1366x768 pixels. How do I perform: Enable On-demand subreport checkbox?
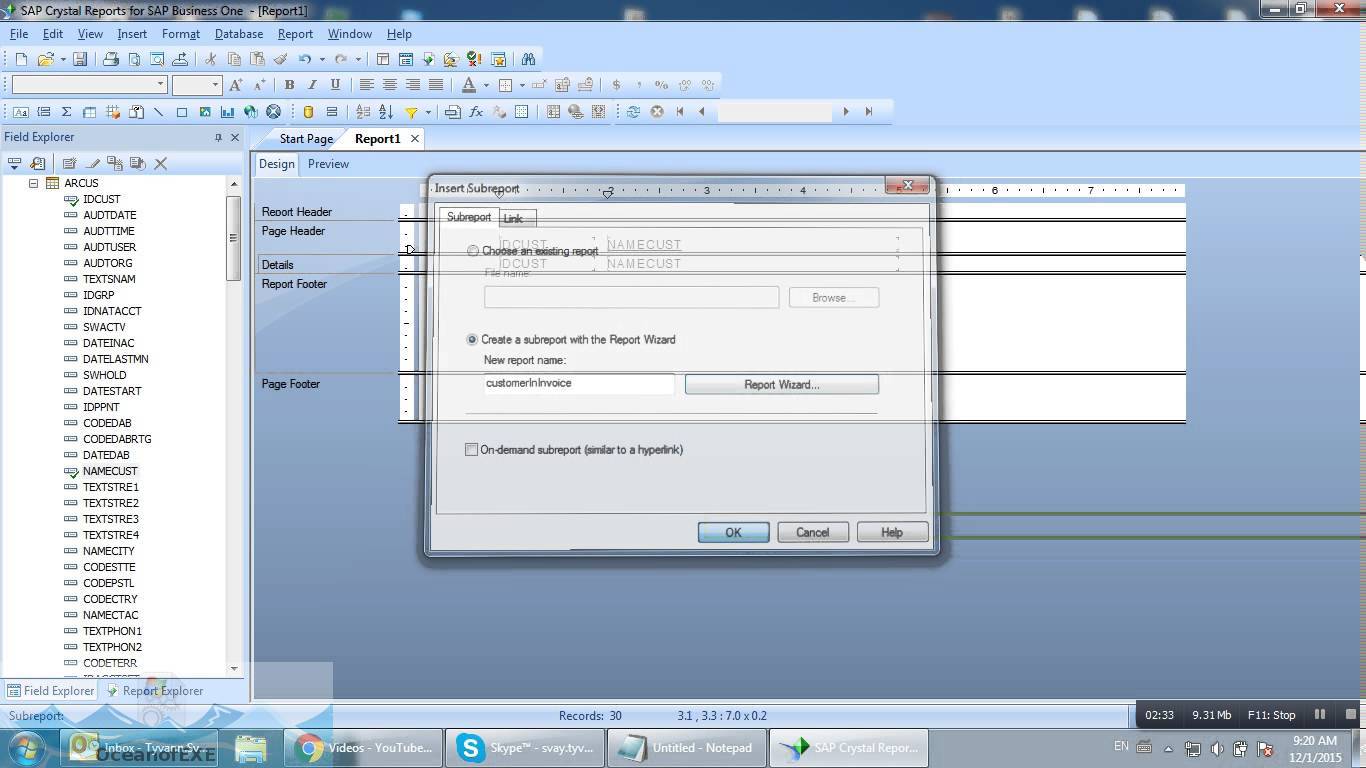tap(471, 449)
